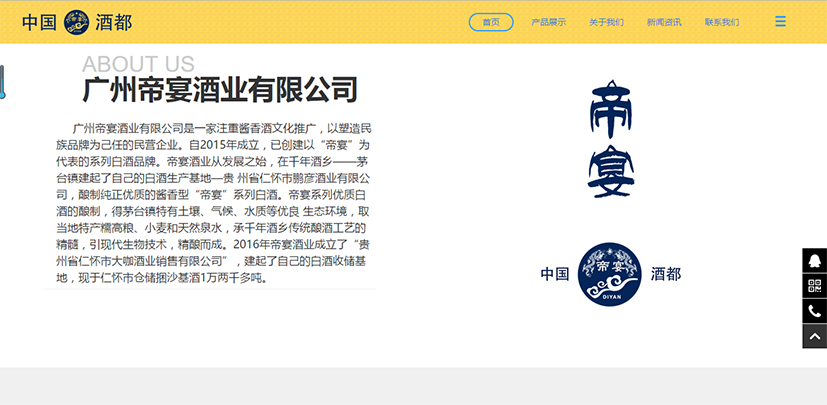Viewport: 827px width, 405px height.
Task: Click the ABOUT US heading
Action: (138, 64)
